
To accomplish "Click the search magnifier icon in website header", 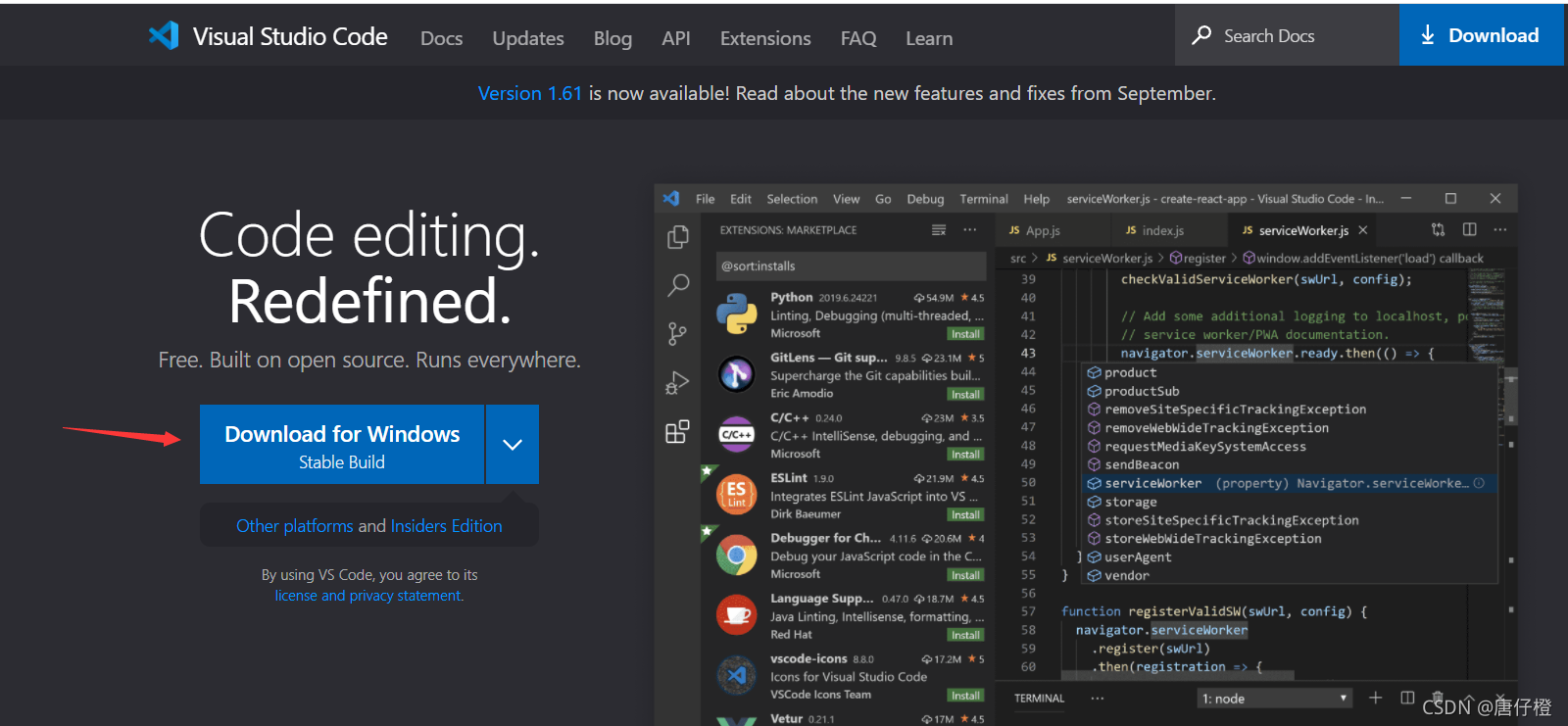I will pos(1201,35).
